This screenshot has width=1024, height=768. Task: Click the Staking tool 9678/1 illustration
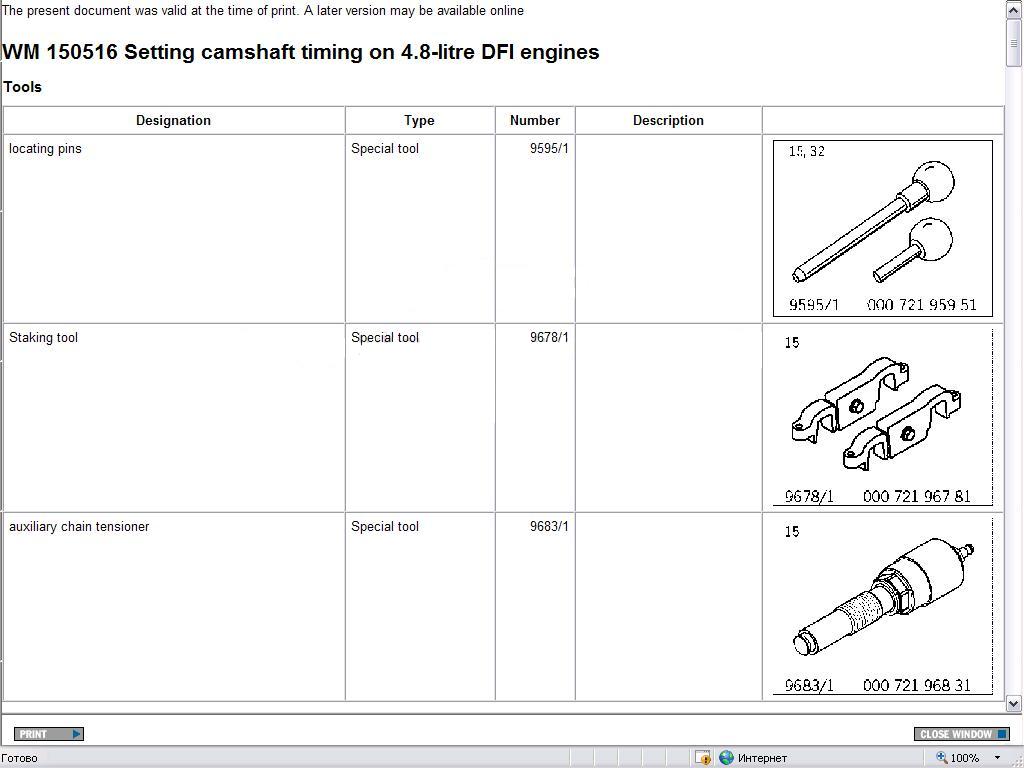pyautogui.click(x=882, y=417)
